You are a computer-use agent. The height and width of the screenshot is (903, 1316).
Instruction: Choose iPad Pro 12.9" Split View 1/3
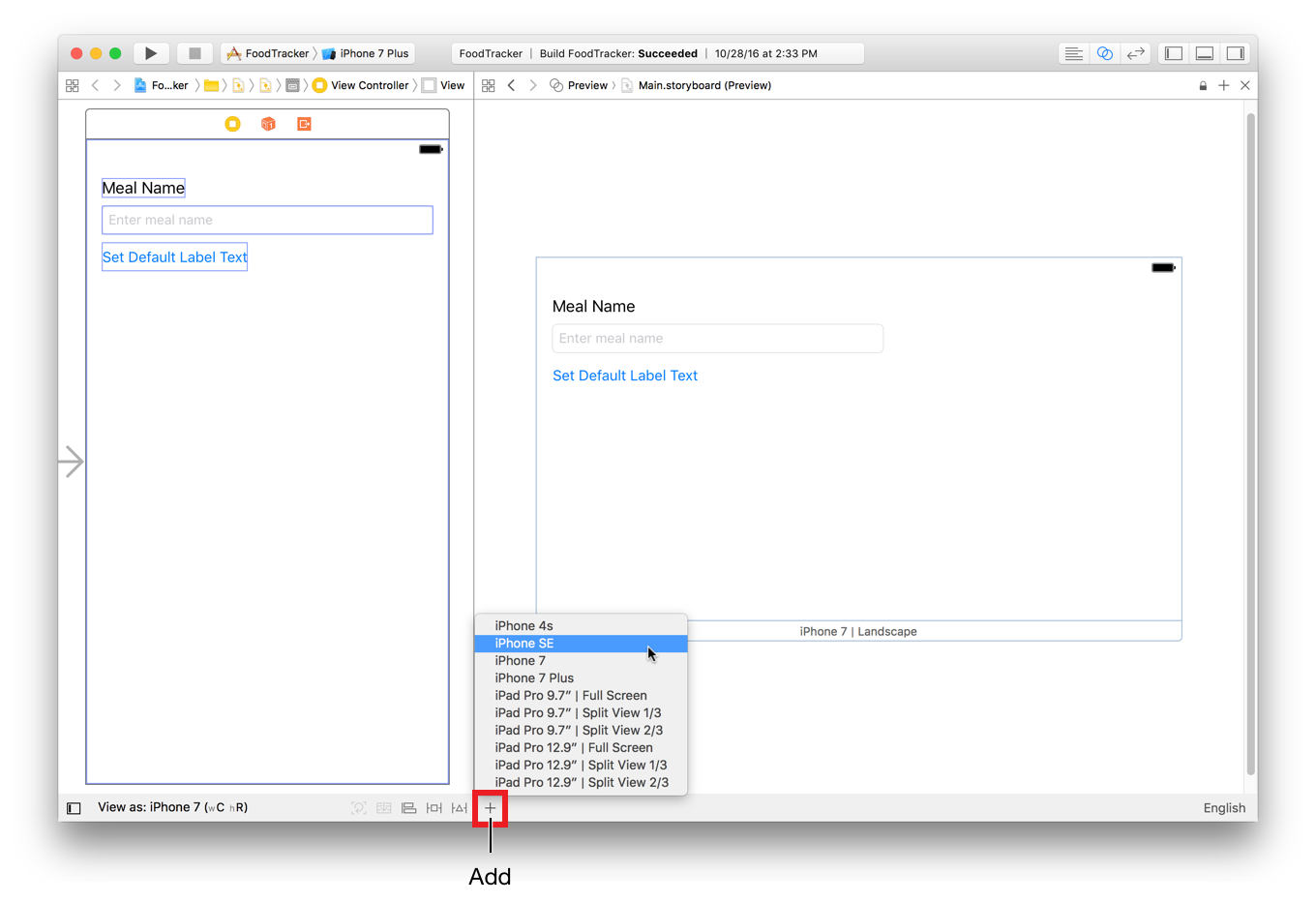581,765
